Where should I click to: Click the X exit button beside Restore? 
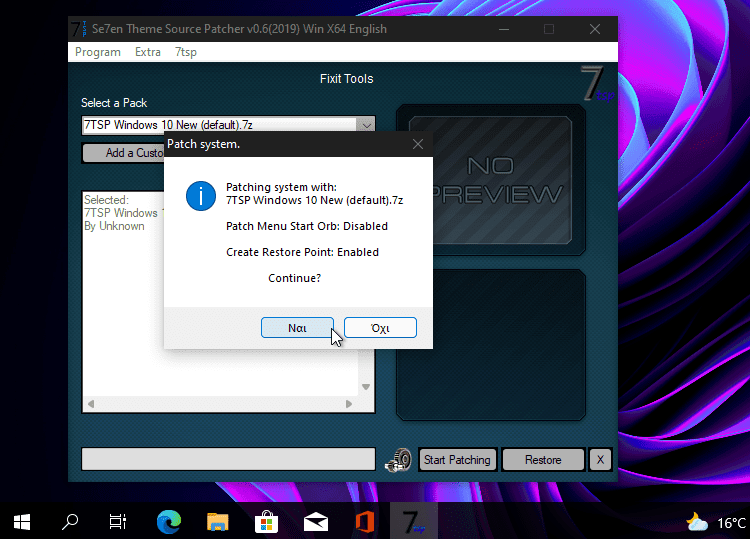click(x=600, y=460)
